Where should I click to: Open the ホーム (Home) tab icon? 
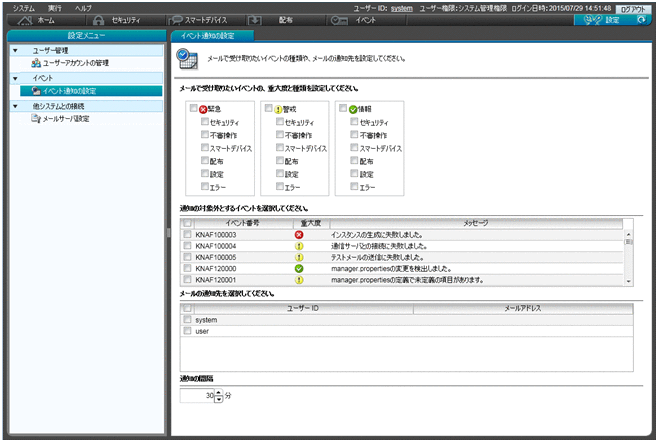coord(26,20)
